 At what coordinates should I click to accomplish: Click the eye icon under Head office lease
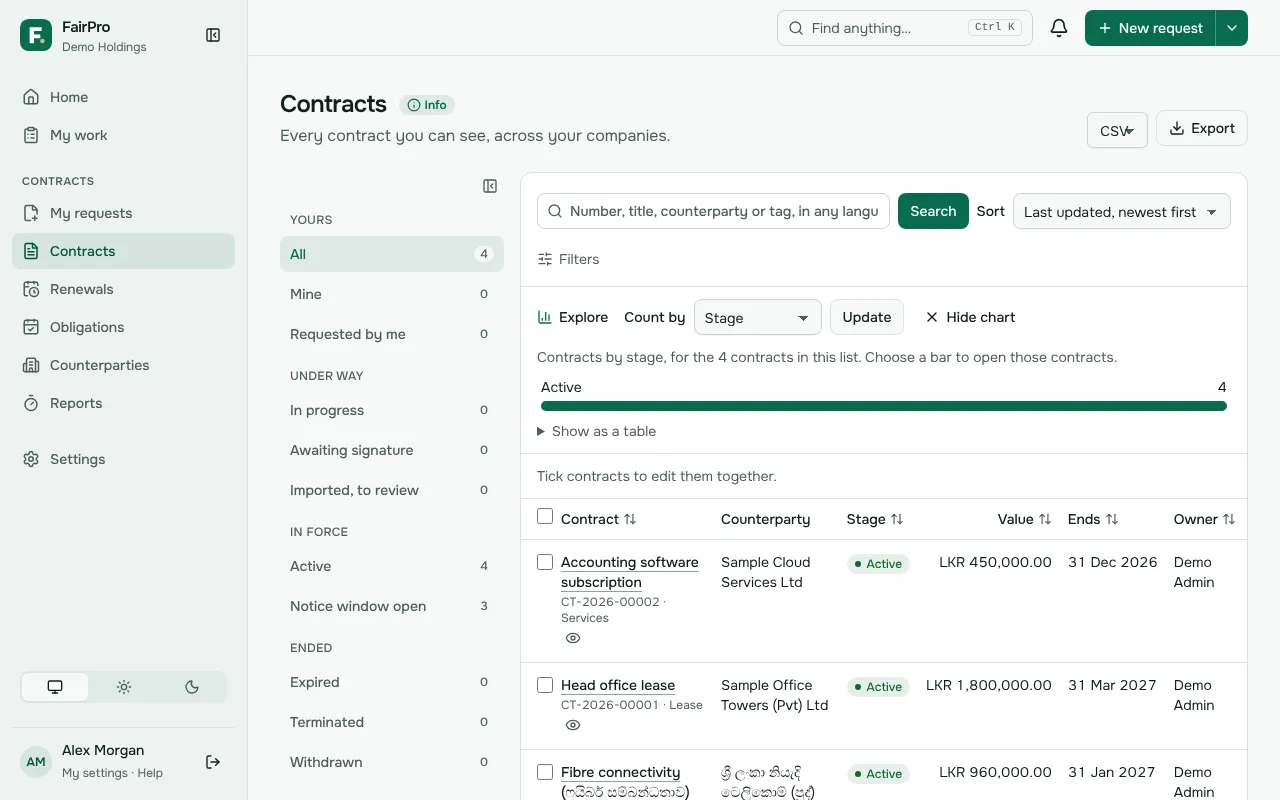573,725
